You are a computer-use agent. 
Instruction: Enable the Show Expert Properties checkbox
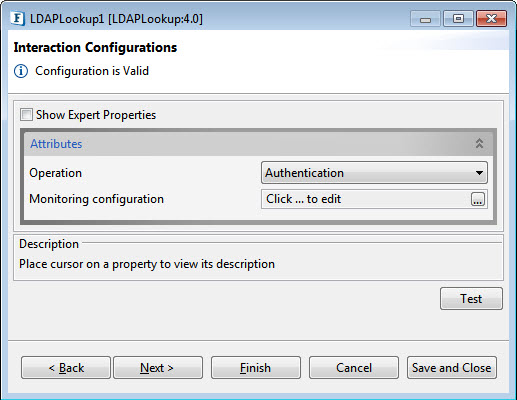pos(26,115)
